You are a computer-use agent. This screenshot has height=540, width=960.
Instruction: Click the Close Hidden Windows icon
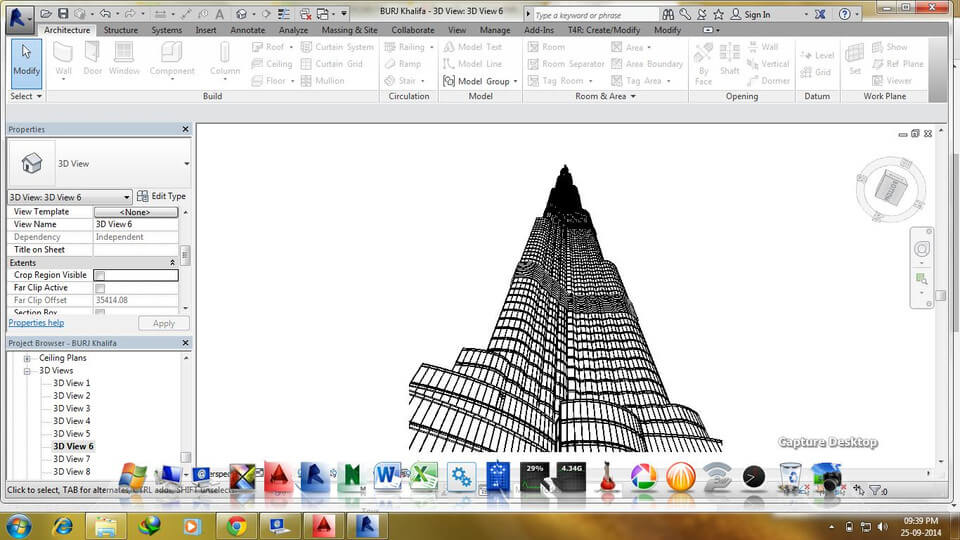point(306,14)
